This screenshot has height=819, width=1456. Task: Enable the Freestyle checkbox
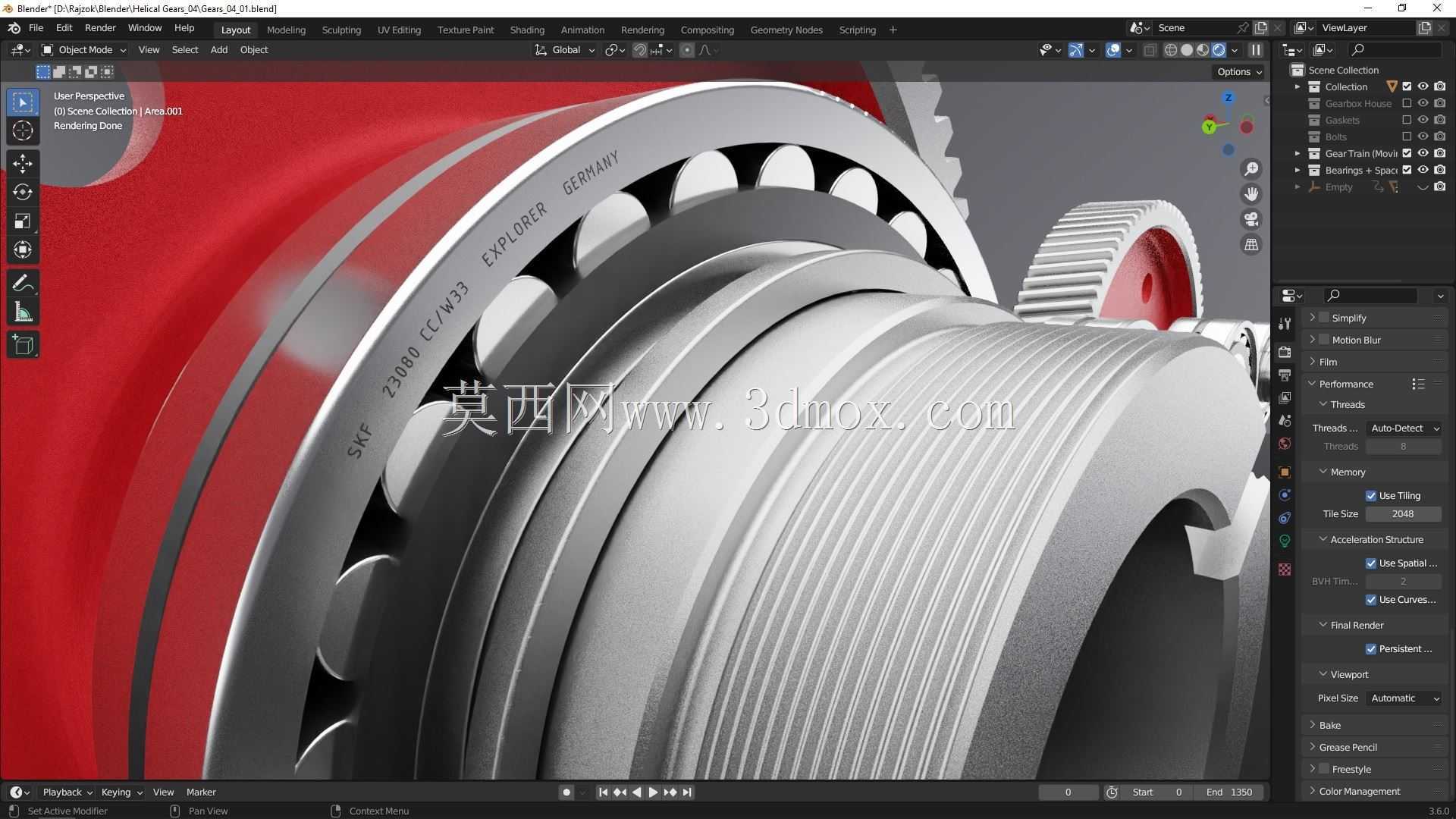(1324, 769)
